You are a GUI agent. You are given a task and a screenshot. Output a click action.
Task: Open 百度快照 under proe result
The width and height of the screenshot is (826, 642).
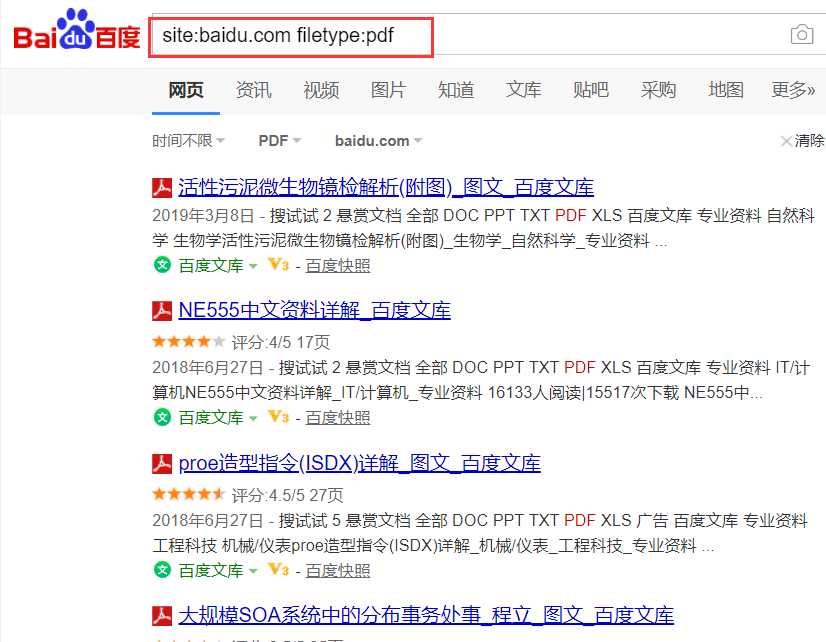338,571
